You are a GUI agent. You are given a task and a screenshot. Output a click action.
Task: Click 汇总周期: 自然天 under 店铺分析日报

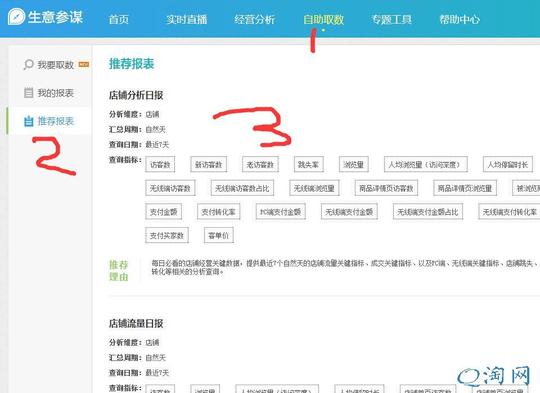[x=137, y=129]
